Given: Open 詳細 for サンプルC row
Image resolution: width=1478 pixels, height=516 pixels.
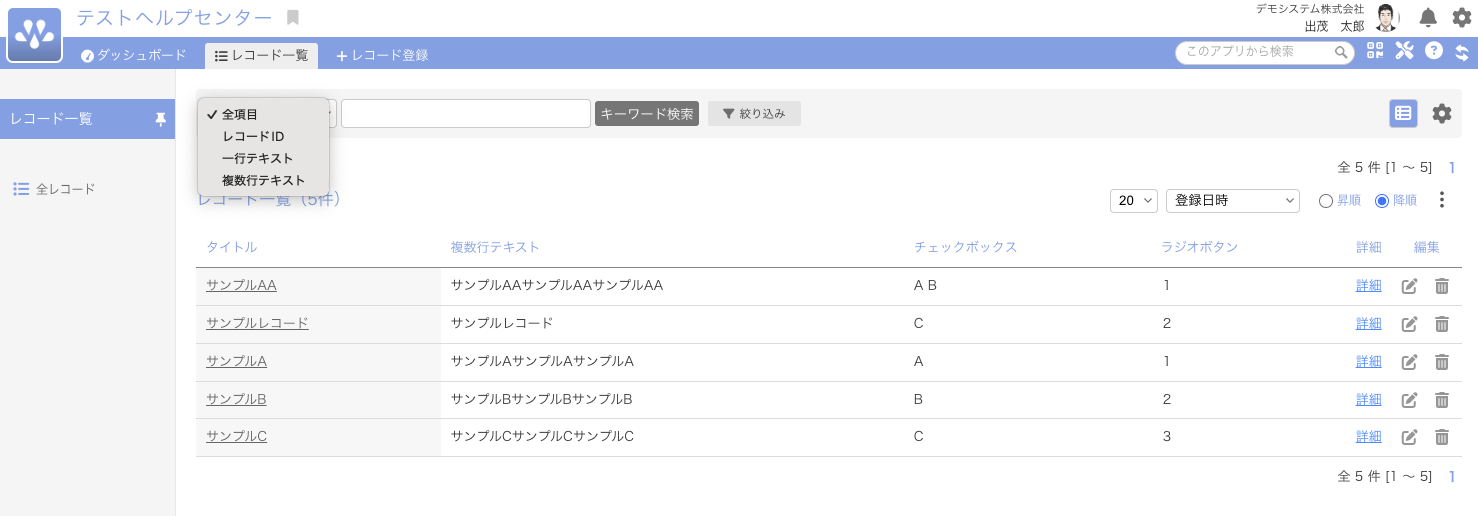Looking at the screenshot, I should (1368, 437).
